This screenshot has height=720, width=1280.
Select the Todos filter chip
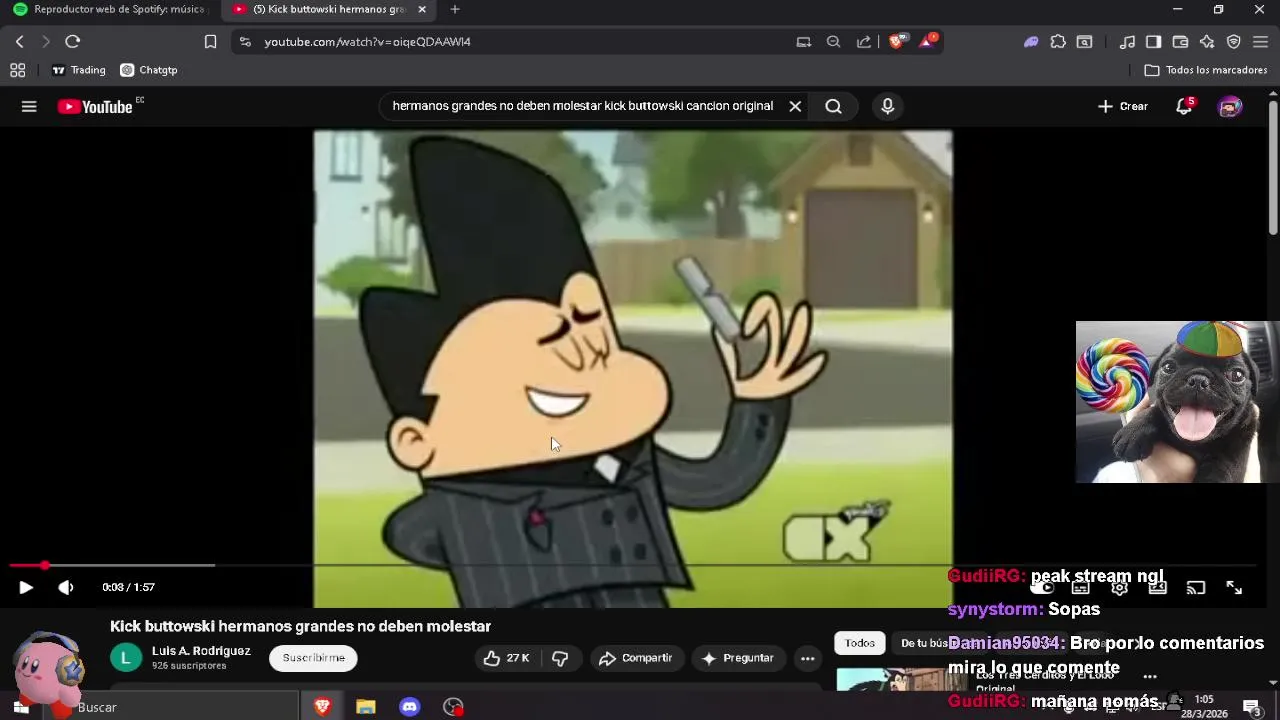coord(860,643)
